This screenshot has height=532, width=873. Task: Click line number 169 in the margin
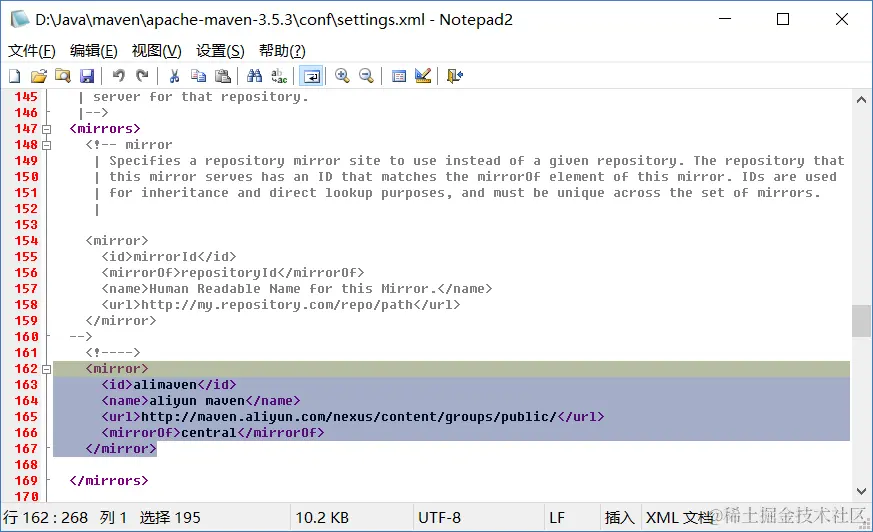pyautogui.click(x=26, y=481)
